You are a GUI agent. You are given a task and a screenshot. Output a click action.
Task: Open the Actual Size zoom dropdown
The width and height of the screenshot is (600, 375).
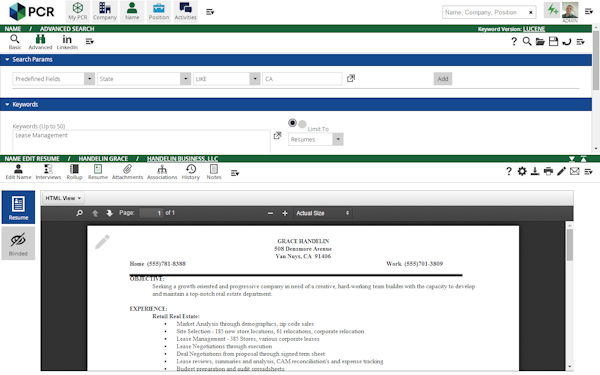[x=323, y=213]
